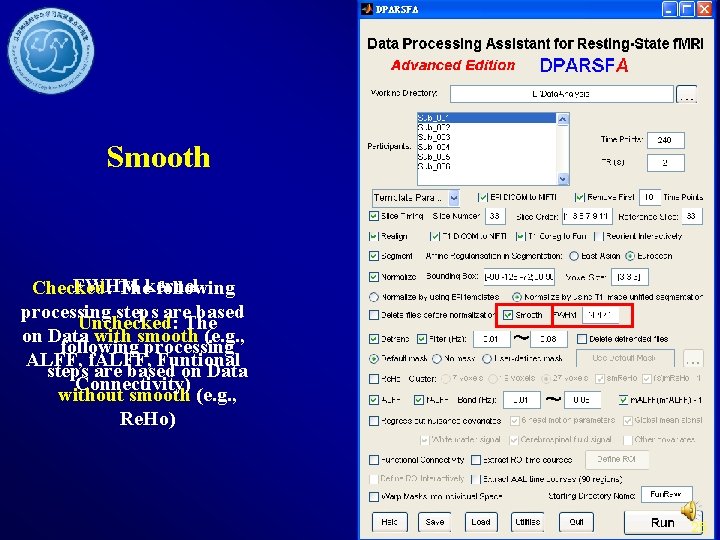
Task: Open the Template Parameters dropdown
Action: pos(416,198)
